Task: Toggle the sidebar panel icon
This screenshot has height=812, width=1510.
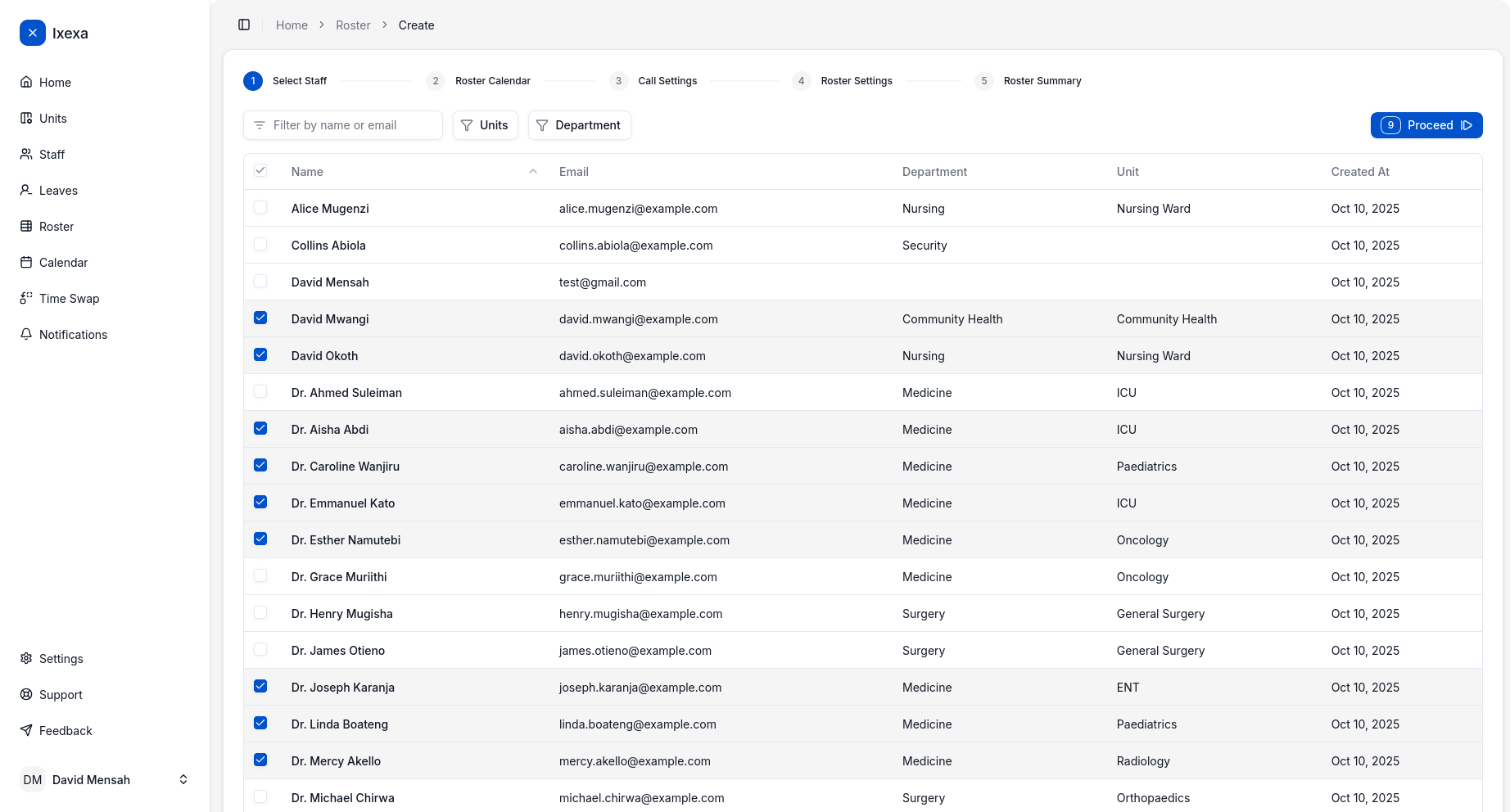Action: [244, 25]
